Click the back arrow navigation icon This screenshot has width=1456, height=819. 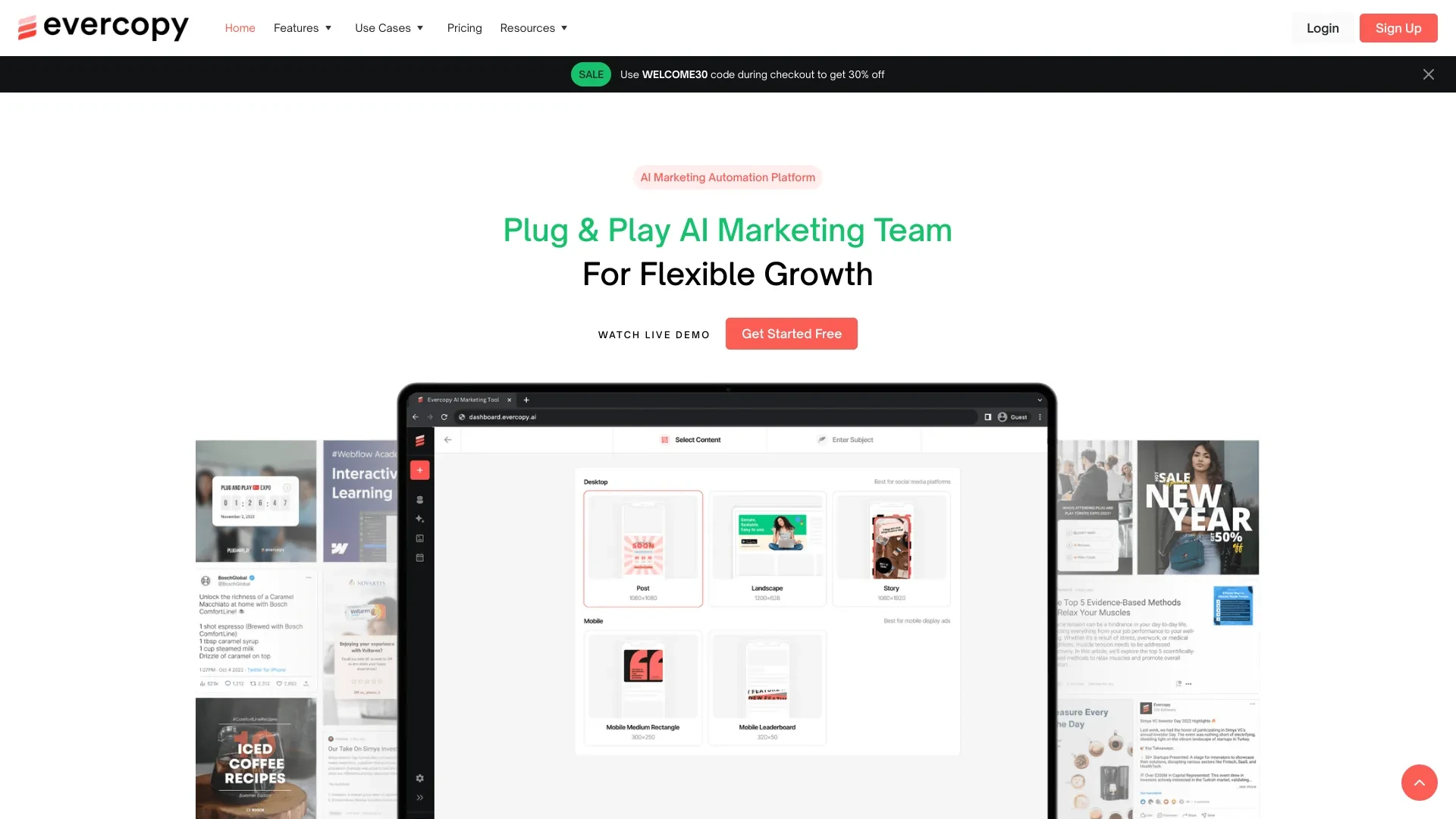pyautogui.click(x=448, y=440)
